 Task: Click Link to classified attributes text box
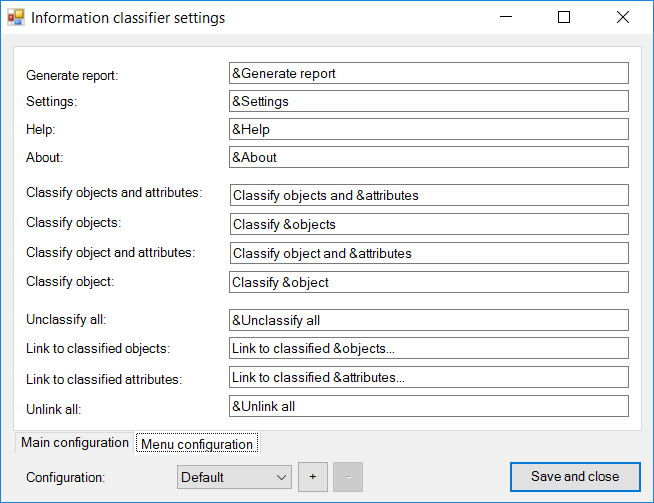coord(428,377)
